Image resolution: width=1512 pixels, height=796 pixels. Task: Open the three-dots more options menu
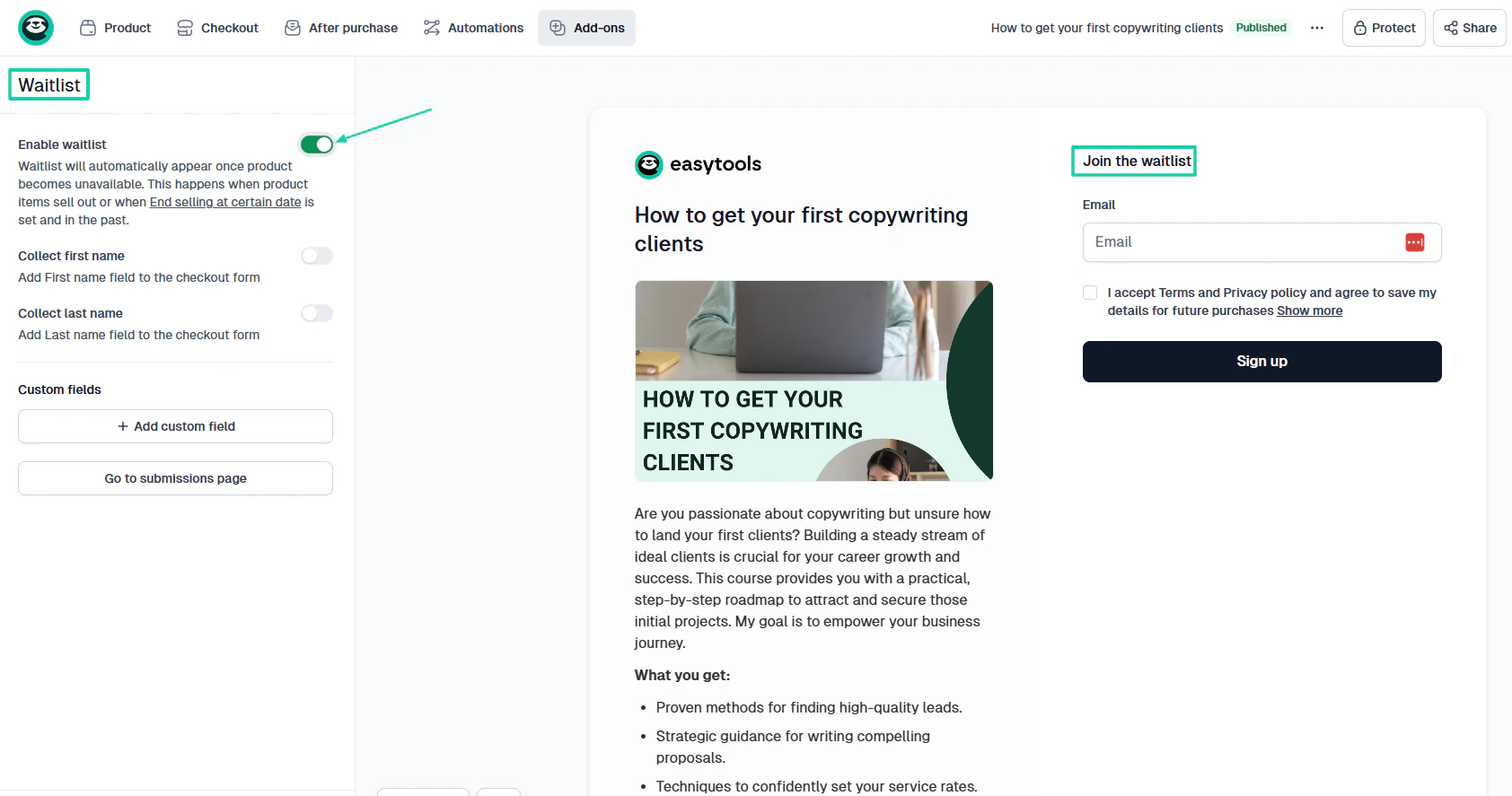tap(1317, 28)
